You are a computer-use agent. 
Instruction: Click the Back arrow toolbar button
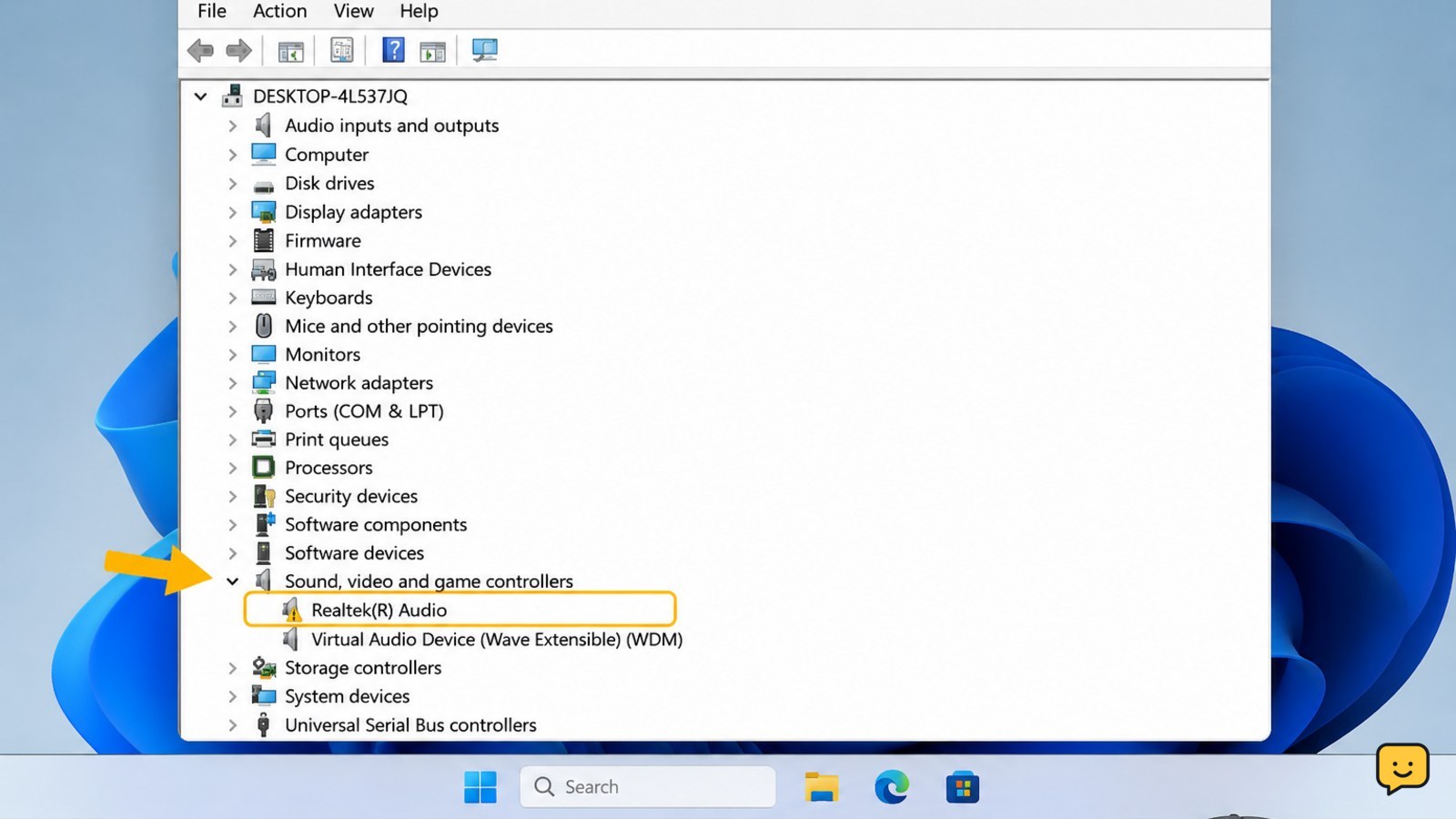pyautogui.click(x=200, y=50)
